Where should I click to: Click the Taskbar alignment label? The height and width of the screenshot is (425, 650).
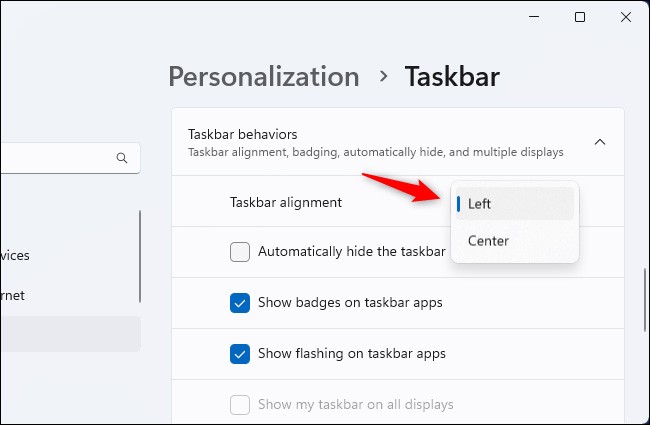tap(286, 202)
